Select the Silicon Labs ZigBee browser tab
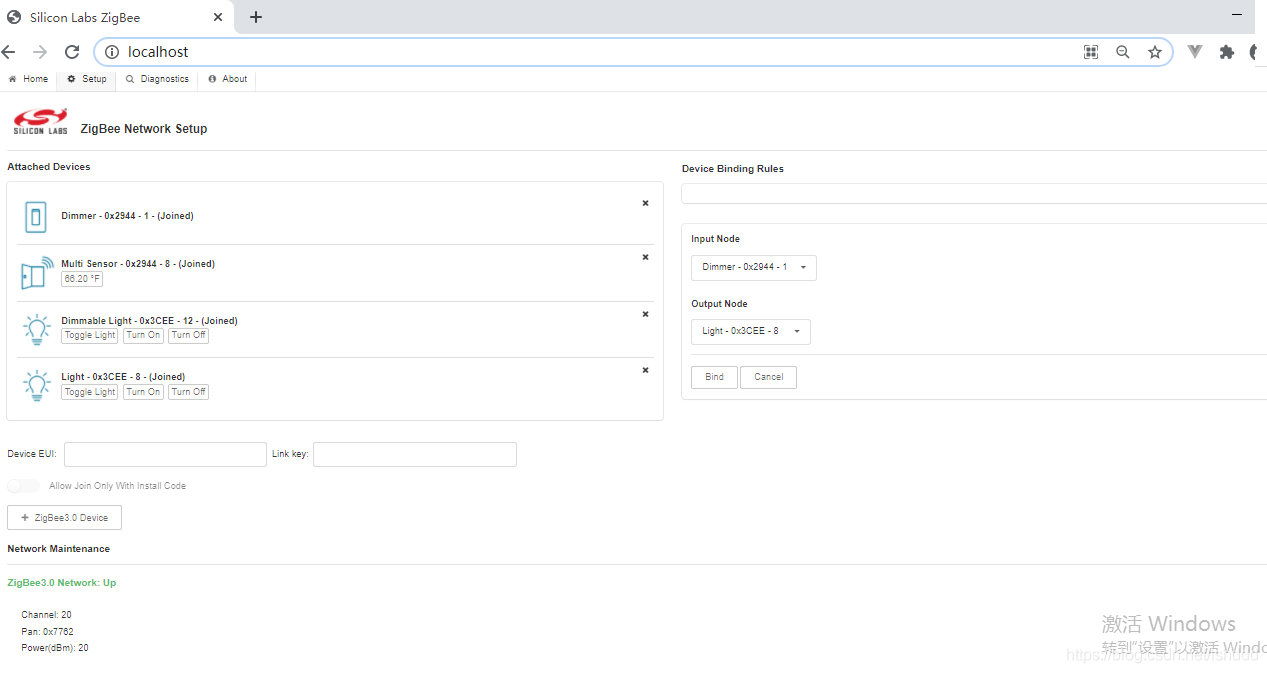 click(117, 17)
